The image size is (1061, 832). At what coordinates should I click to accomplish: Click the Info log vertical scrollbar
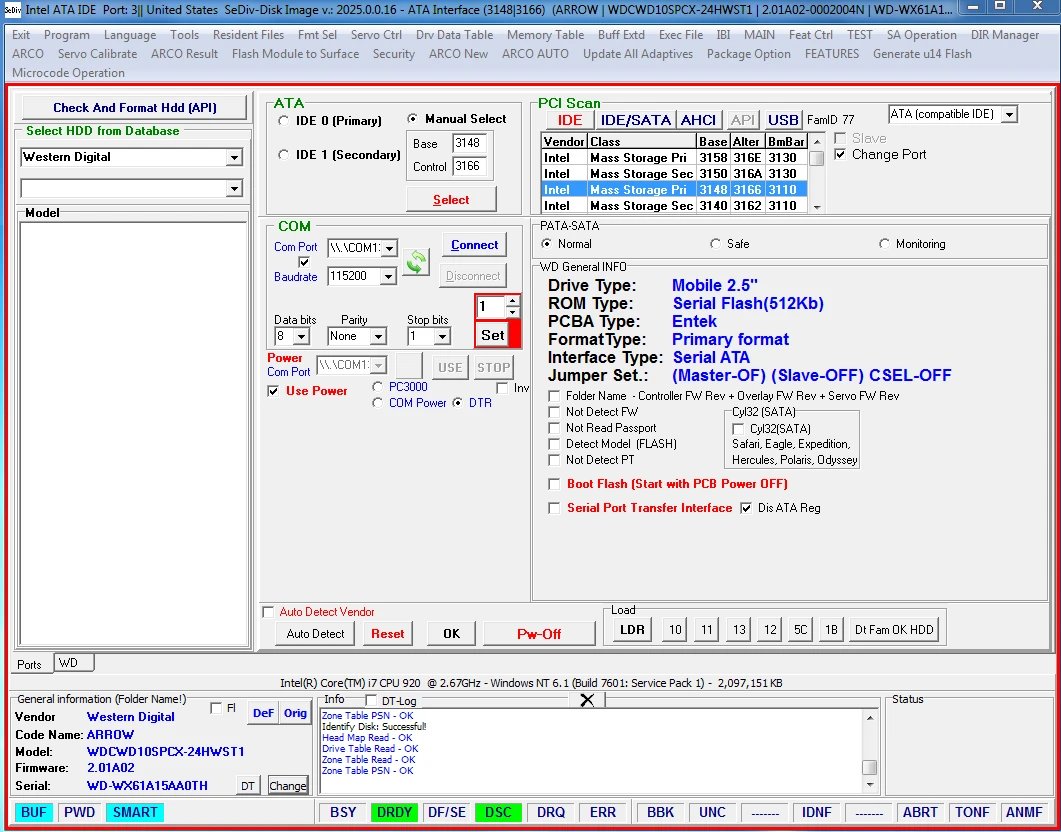coord(870,751)
